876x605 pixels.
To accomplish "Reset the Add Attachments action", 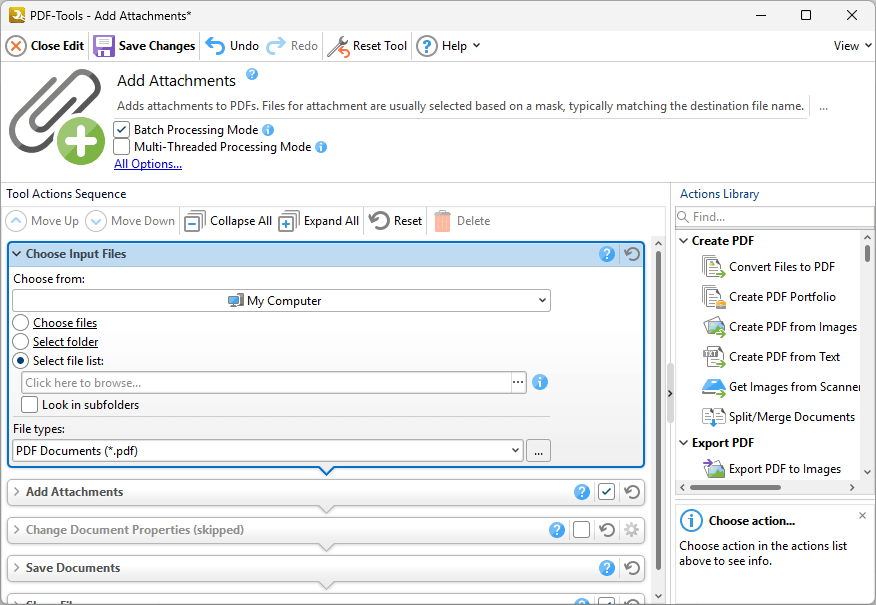I will click(x=632, y=492).
